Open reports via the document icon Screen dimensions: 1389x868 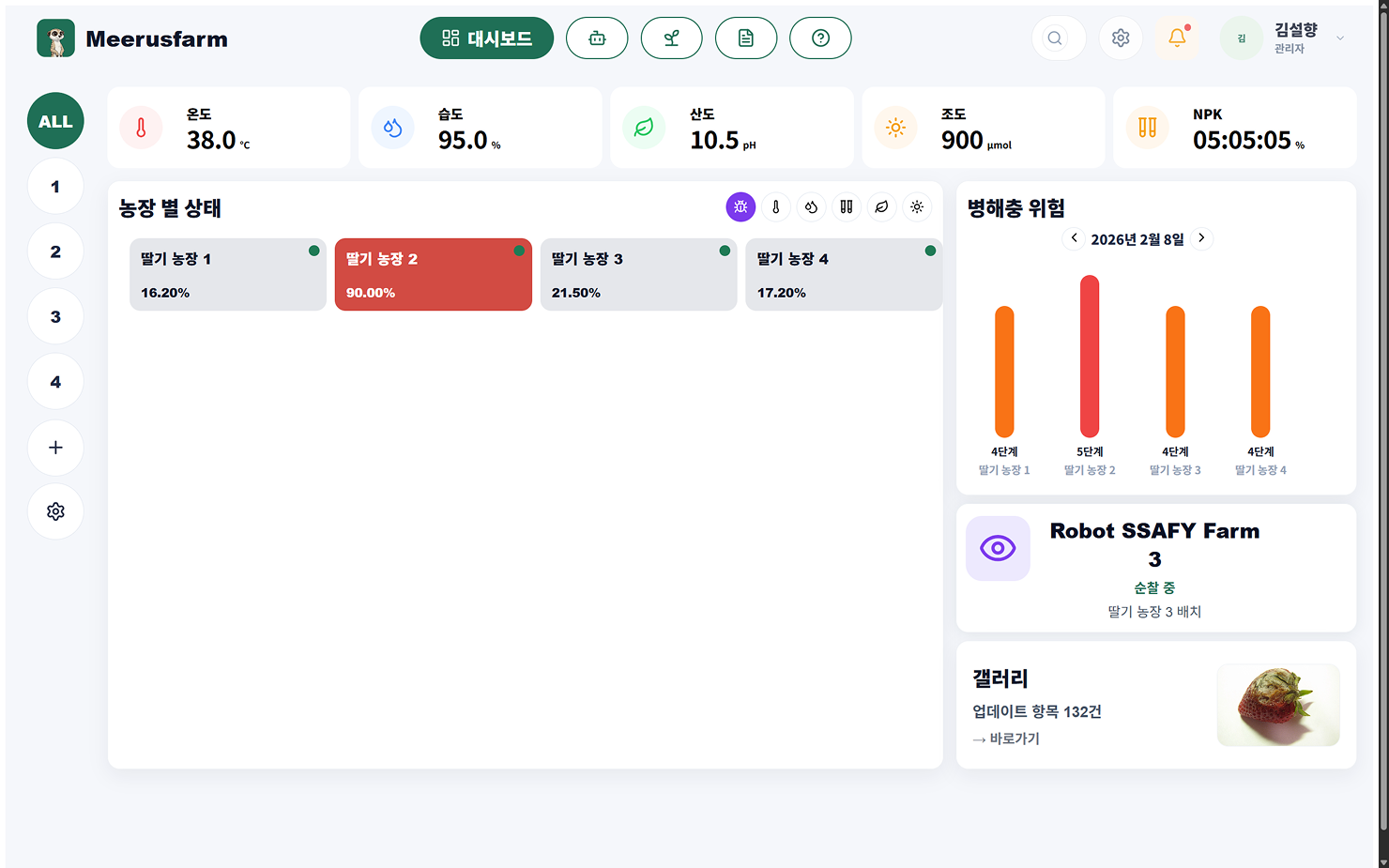(x=746, y=38)
